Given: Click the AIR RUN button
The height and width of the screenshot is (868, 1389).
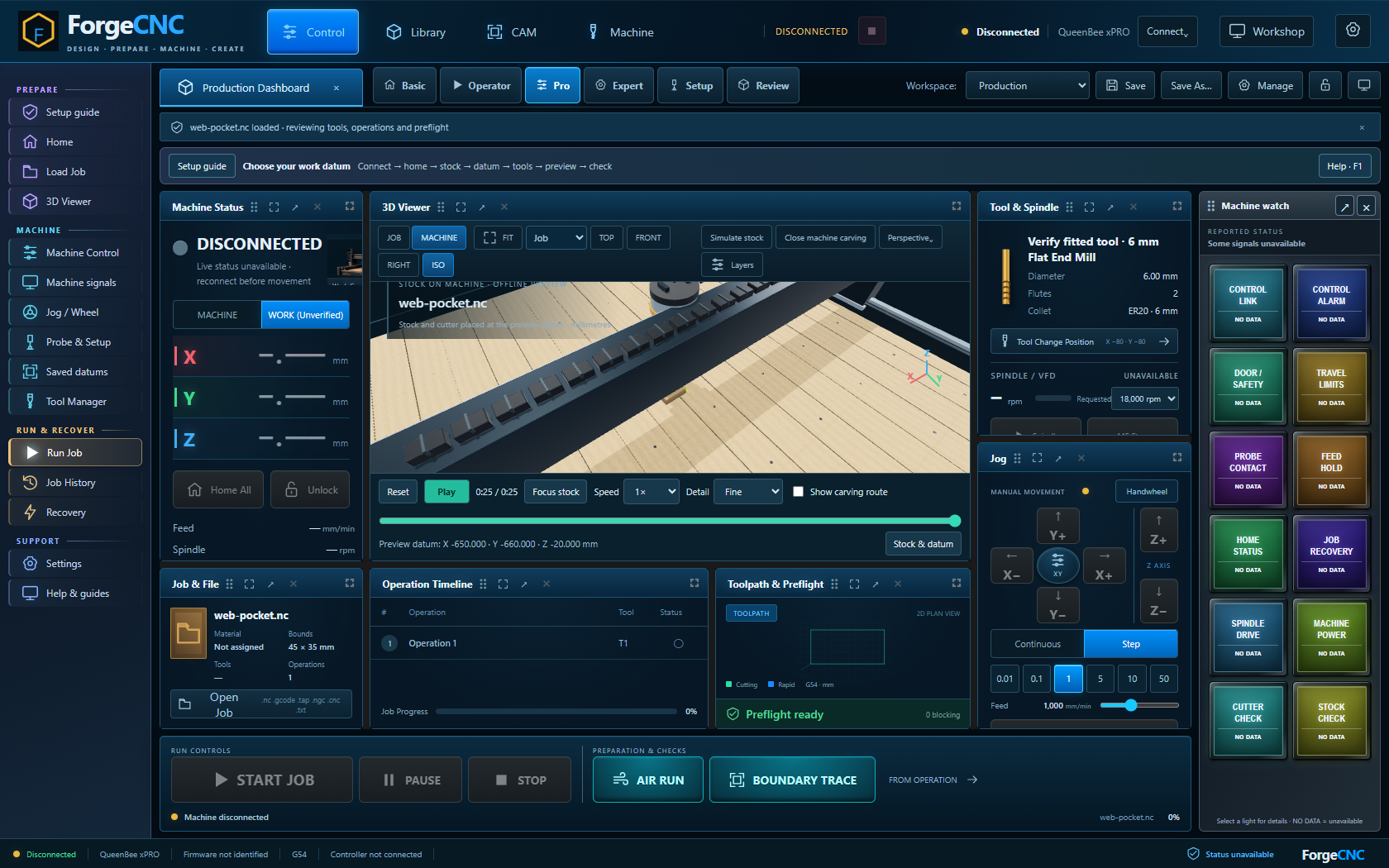Looking at the screenshot, I should click(x=648, y=780).
